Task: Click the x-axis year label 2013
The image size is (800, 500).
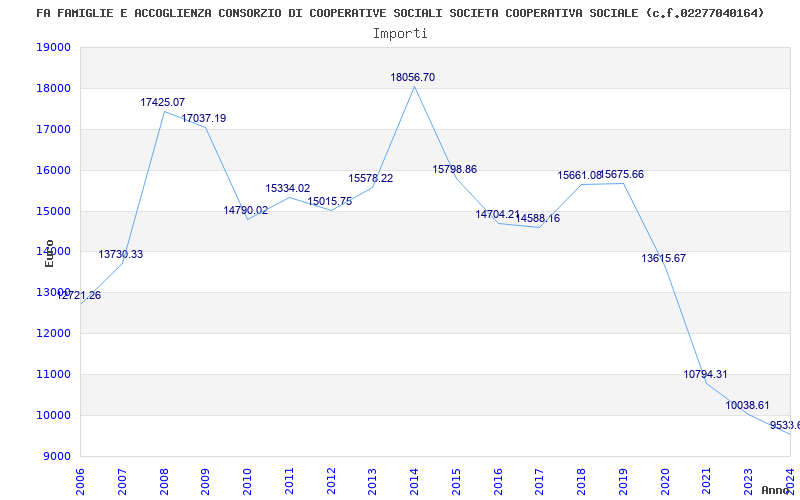Action: click(373, 482)
